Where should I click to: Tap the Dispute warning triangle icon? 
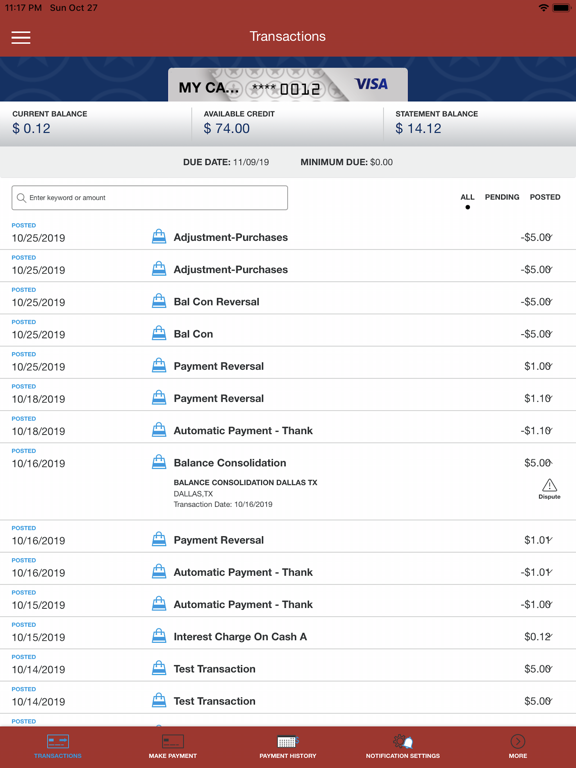point(549,485)
